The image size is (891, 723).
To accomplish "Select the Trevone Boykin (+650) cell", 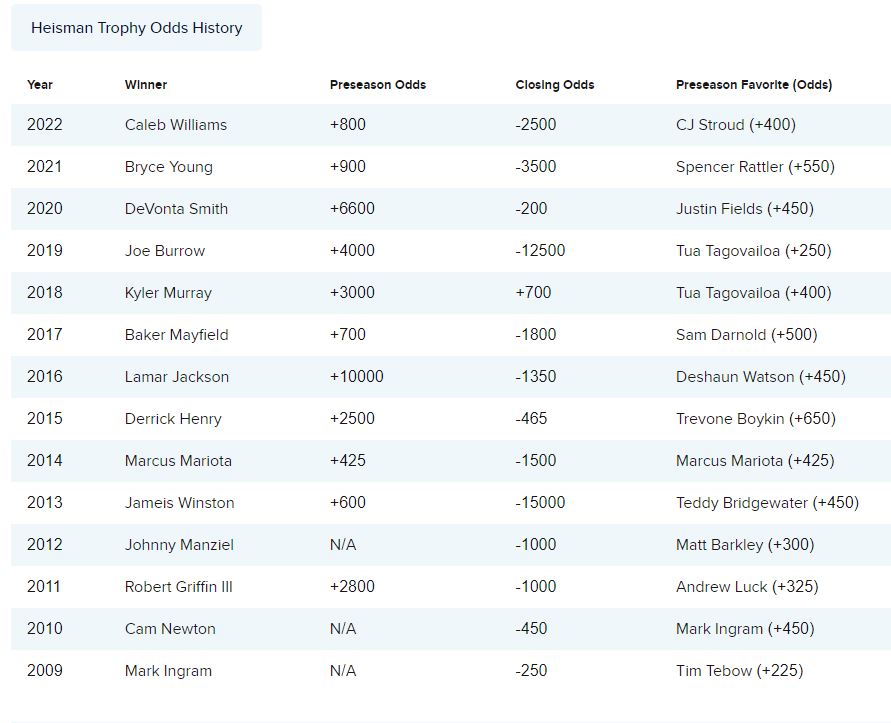I will point(756,419).
